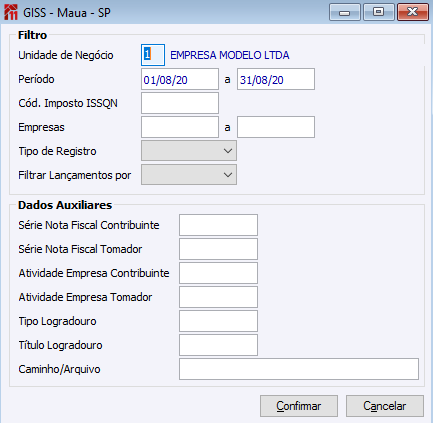Minimize the GISS window
Viewport: 433px width, 423px height.
[345, 12]
